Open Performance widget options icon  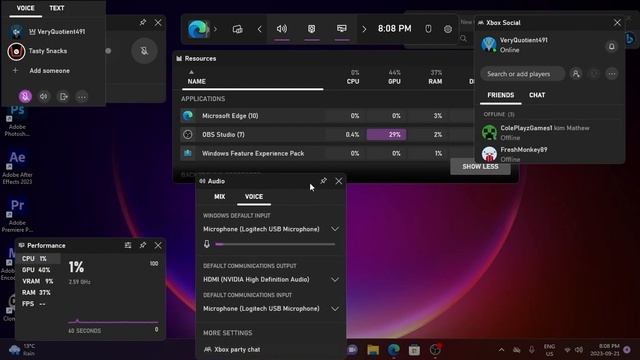(x=128, y=245)
